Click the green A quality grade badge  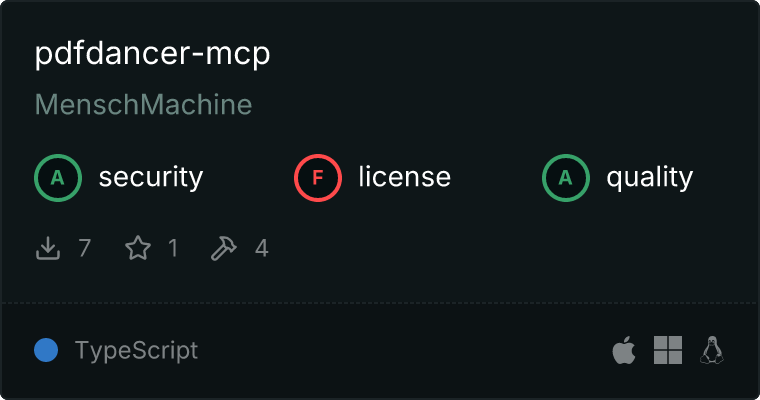pos(566,178)
